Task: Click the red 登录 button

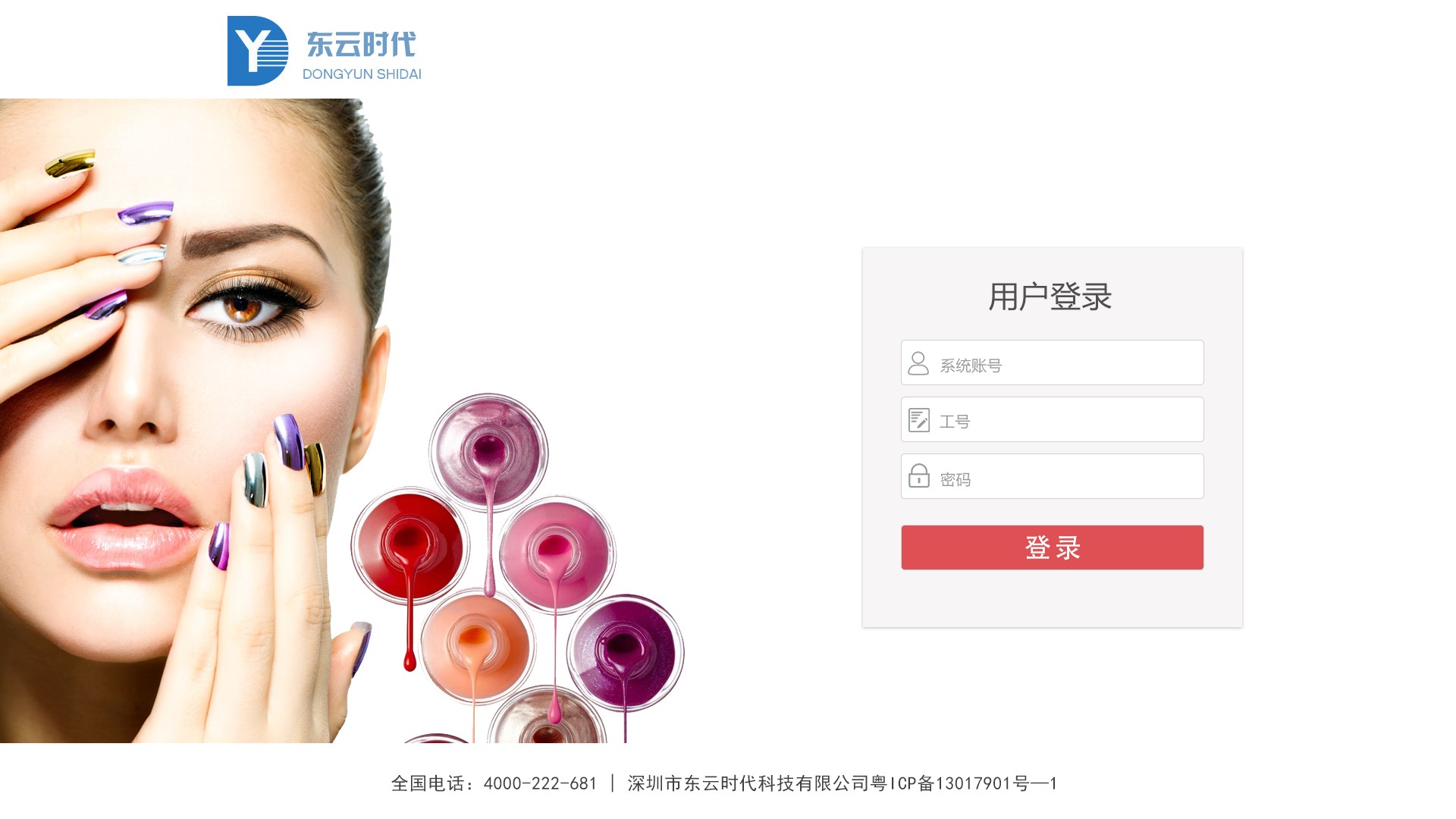Action: pyautogui.click(x=1053, y=548)
